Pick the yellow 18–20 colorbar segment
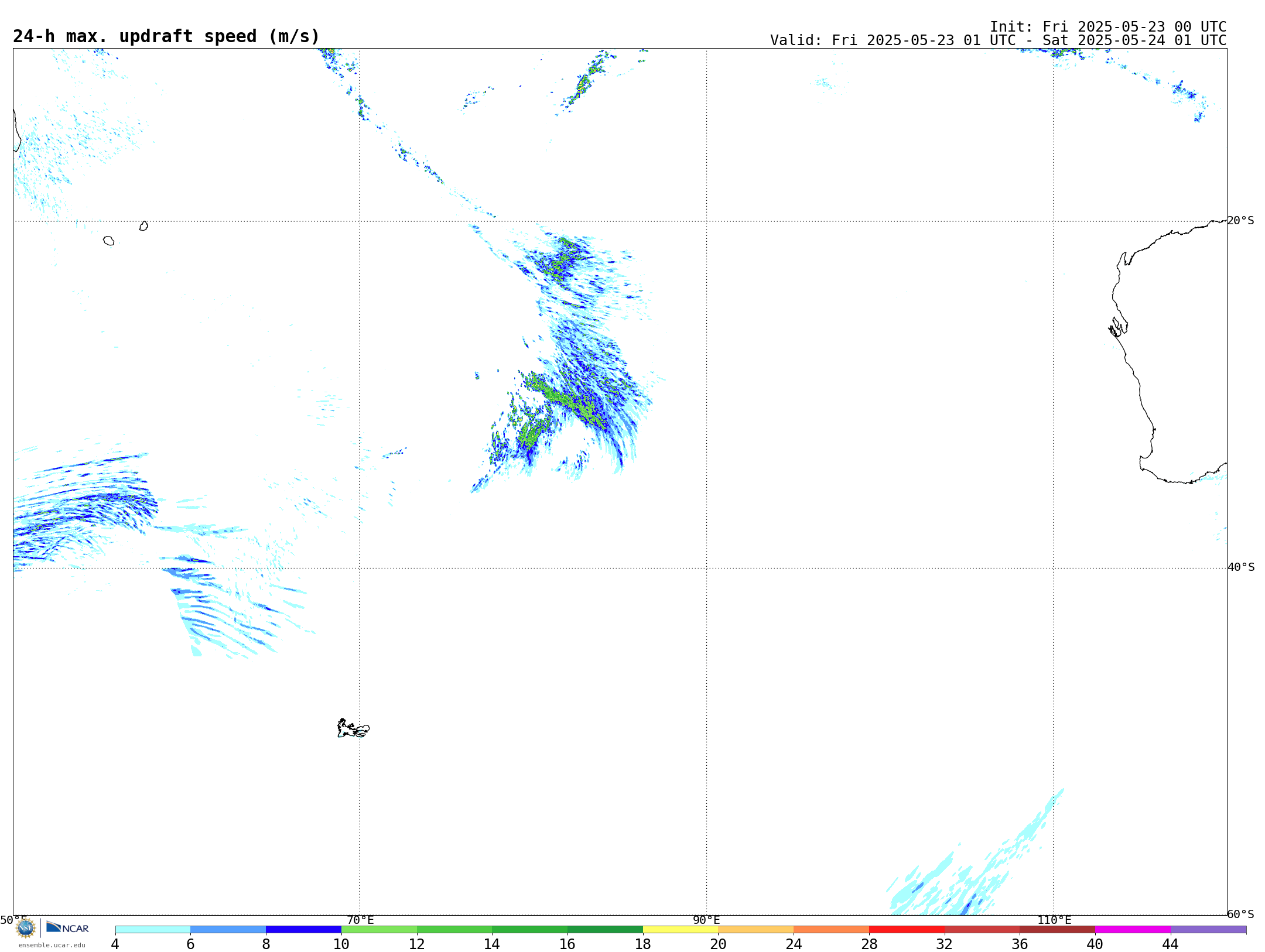The height and width of the screenshot is (952, 1265). (681, 929)
